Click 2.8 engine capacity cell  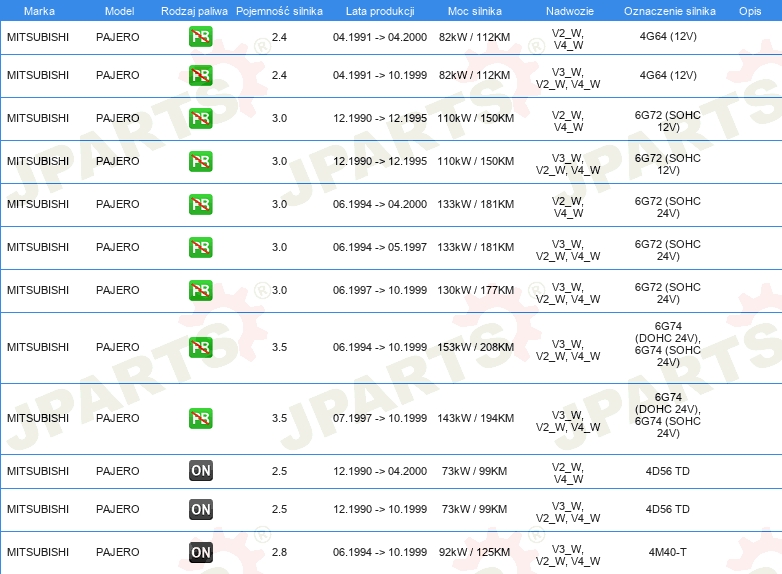point(279,552)
